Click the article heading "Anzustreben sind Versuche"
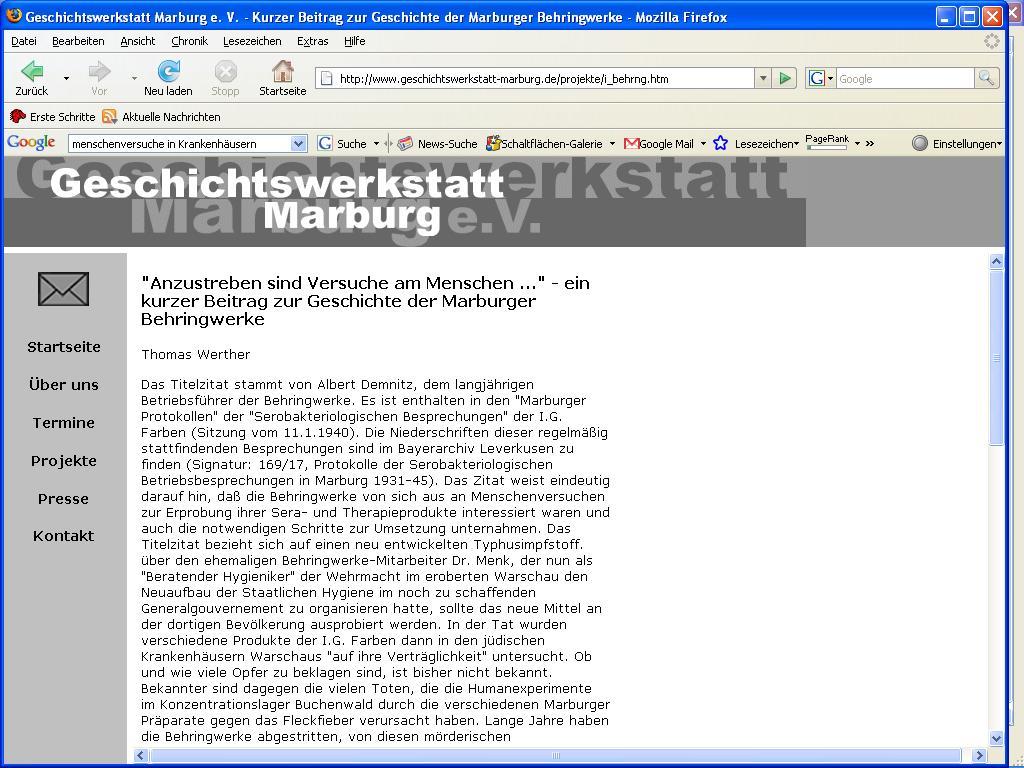Viewport: 1024px width, 768px height. click(x=365, y=301)
